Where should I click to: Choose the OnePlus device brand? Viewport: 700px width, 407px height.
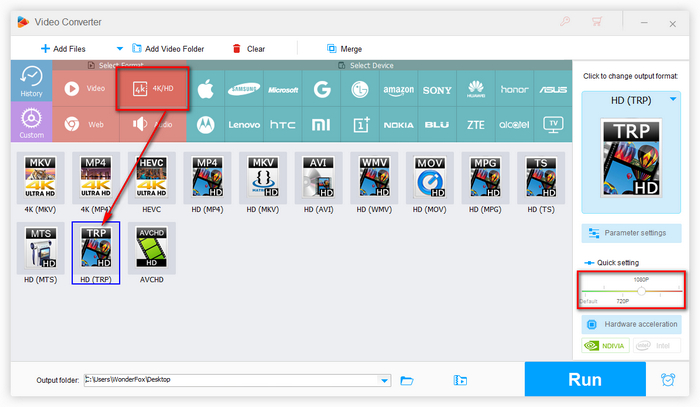pos(360,125)
